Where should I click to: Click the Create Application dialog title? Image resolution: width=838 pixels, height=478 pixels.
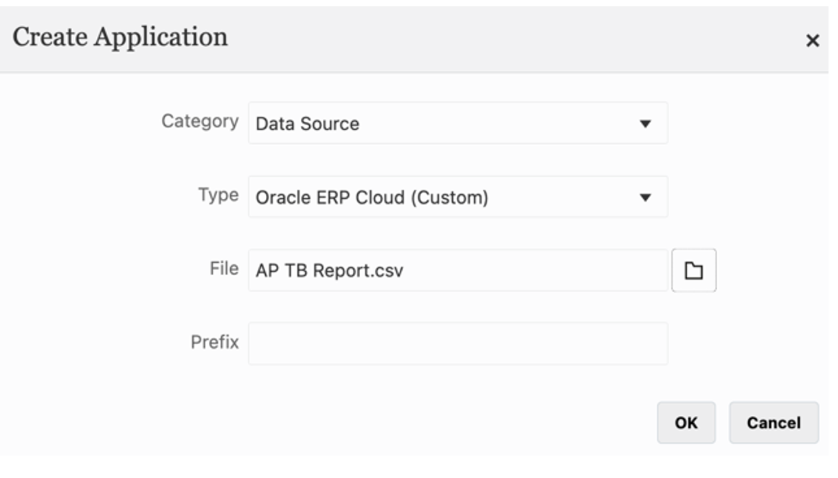(120, 38)
